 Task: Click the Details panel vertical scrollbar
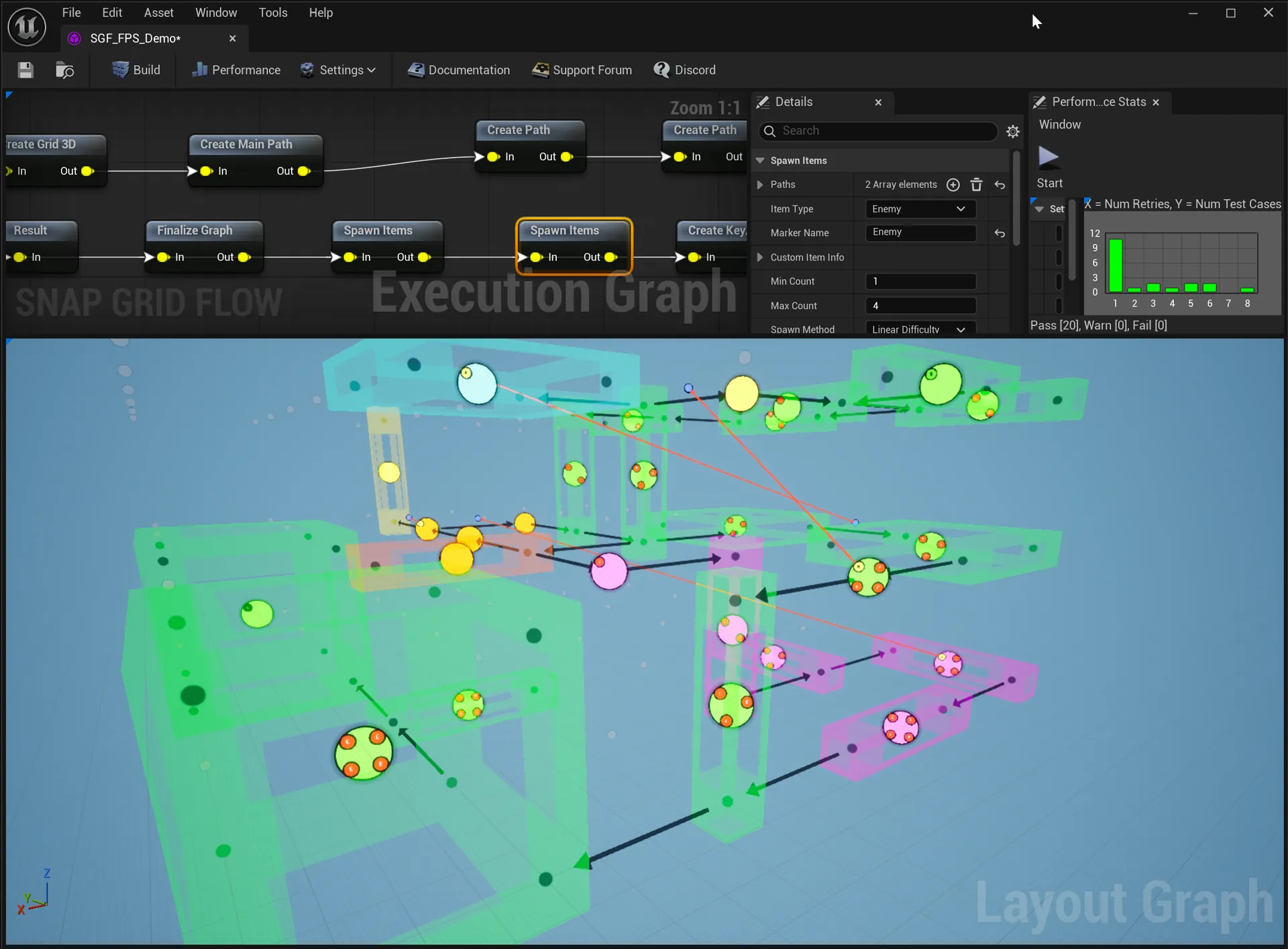pos(1016,198)
